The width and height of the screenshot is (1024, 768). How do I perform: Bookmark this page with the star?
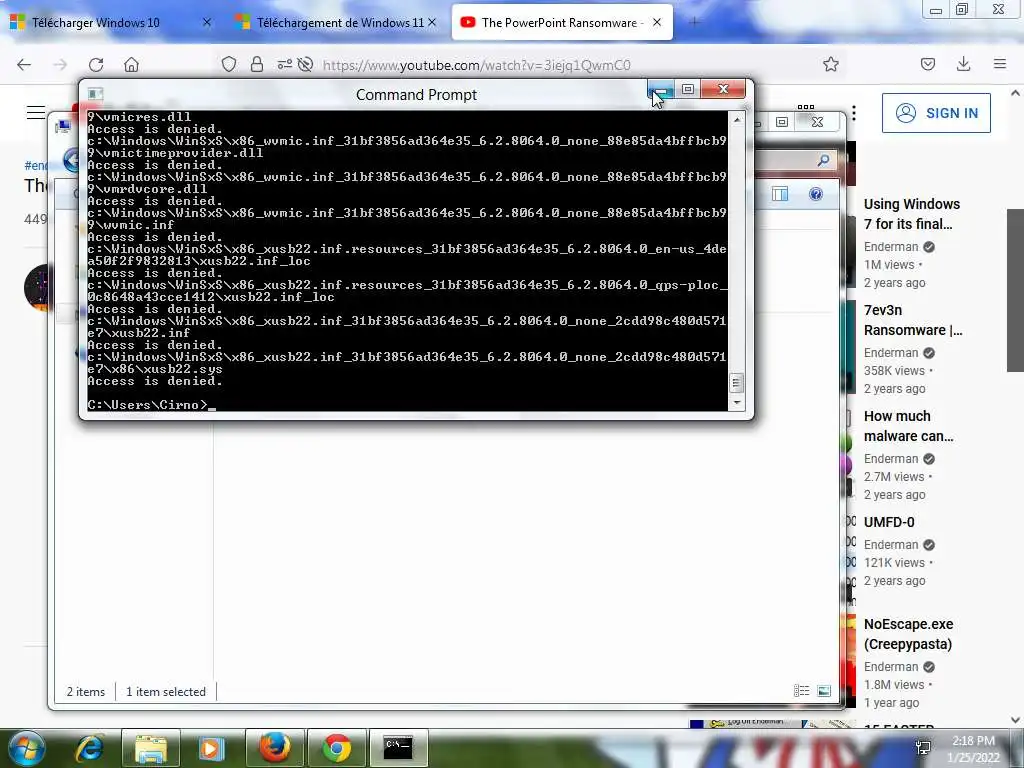coord(831,64)
